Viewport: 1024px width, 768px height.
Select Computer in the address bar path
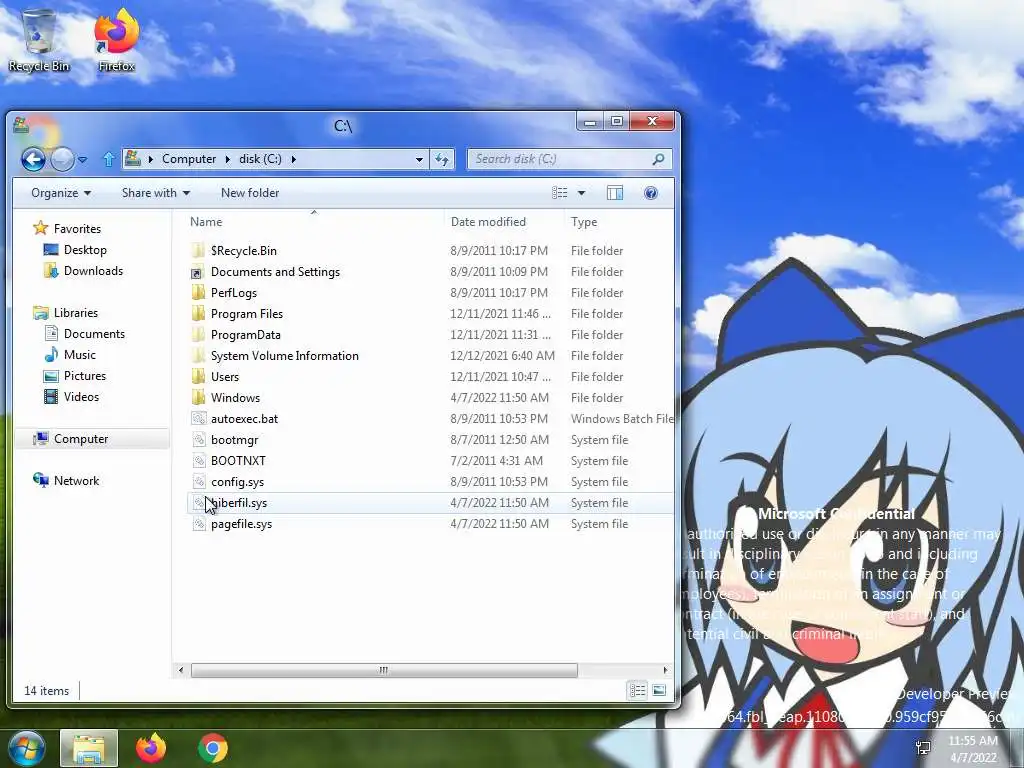coord(189,159)
